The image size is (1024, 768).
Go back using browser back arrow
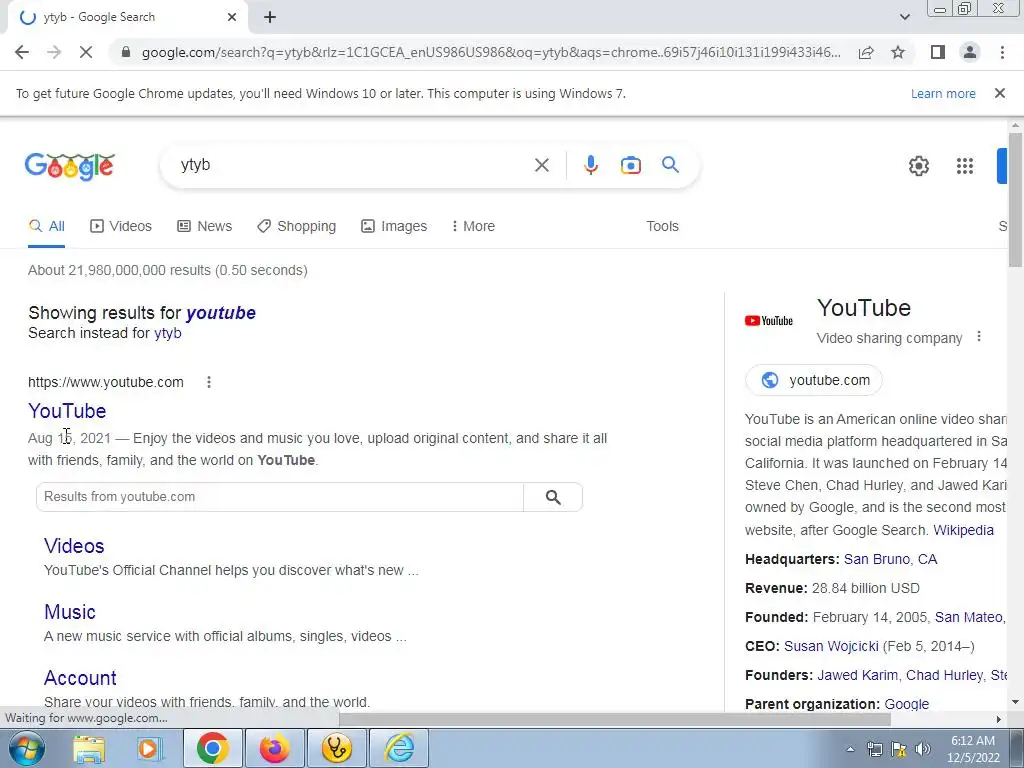[x=22, y=52]
